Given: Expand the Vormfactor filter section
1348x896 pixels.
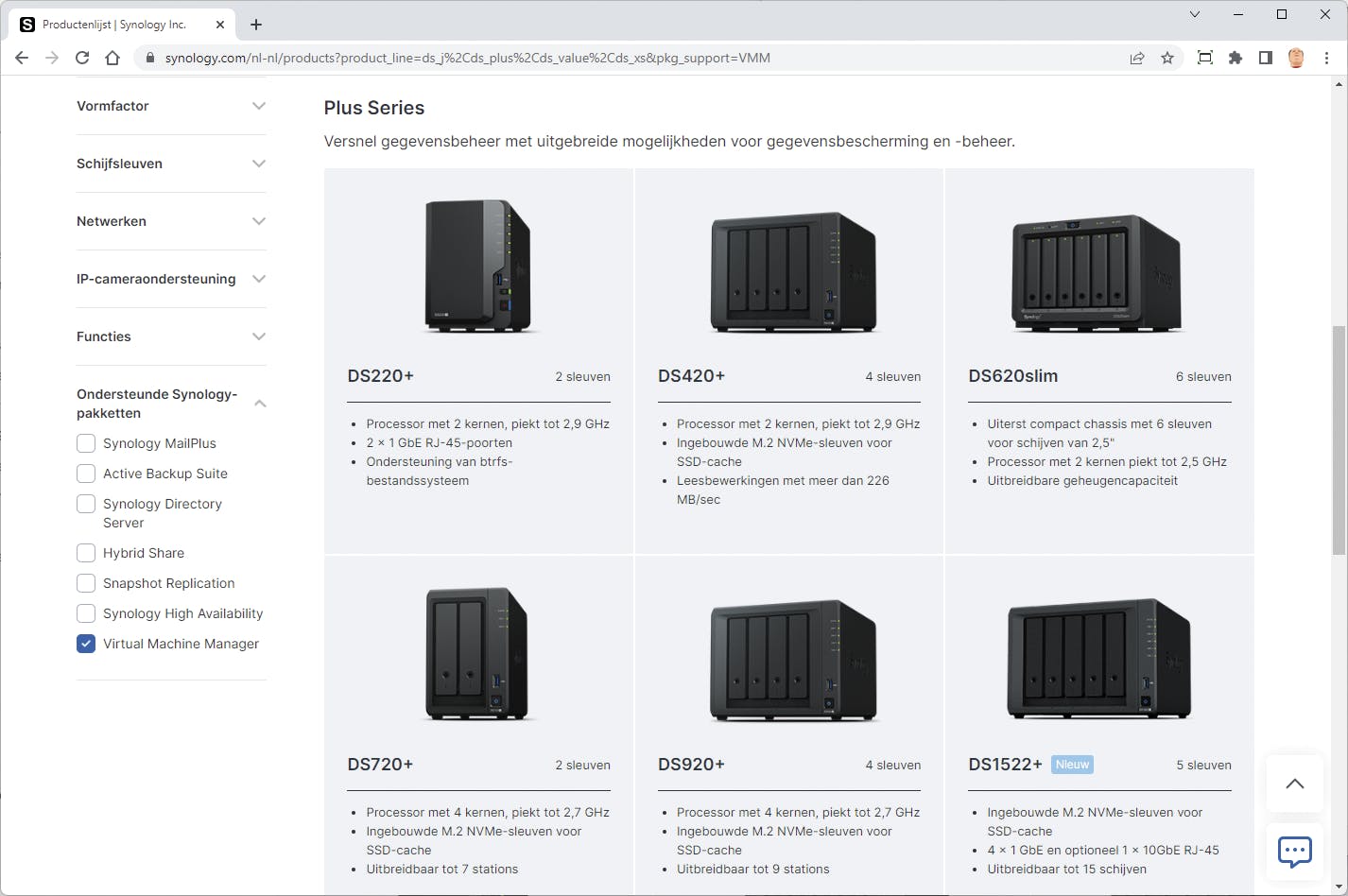Looking at the screenshot, I should pos(259,106).
